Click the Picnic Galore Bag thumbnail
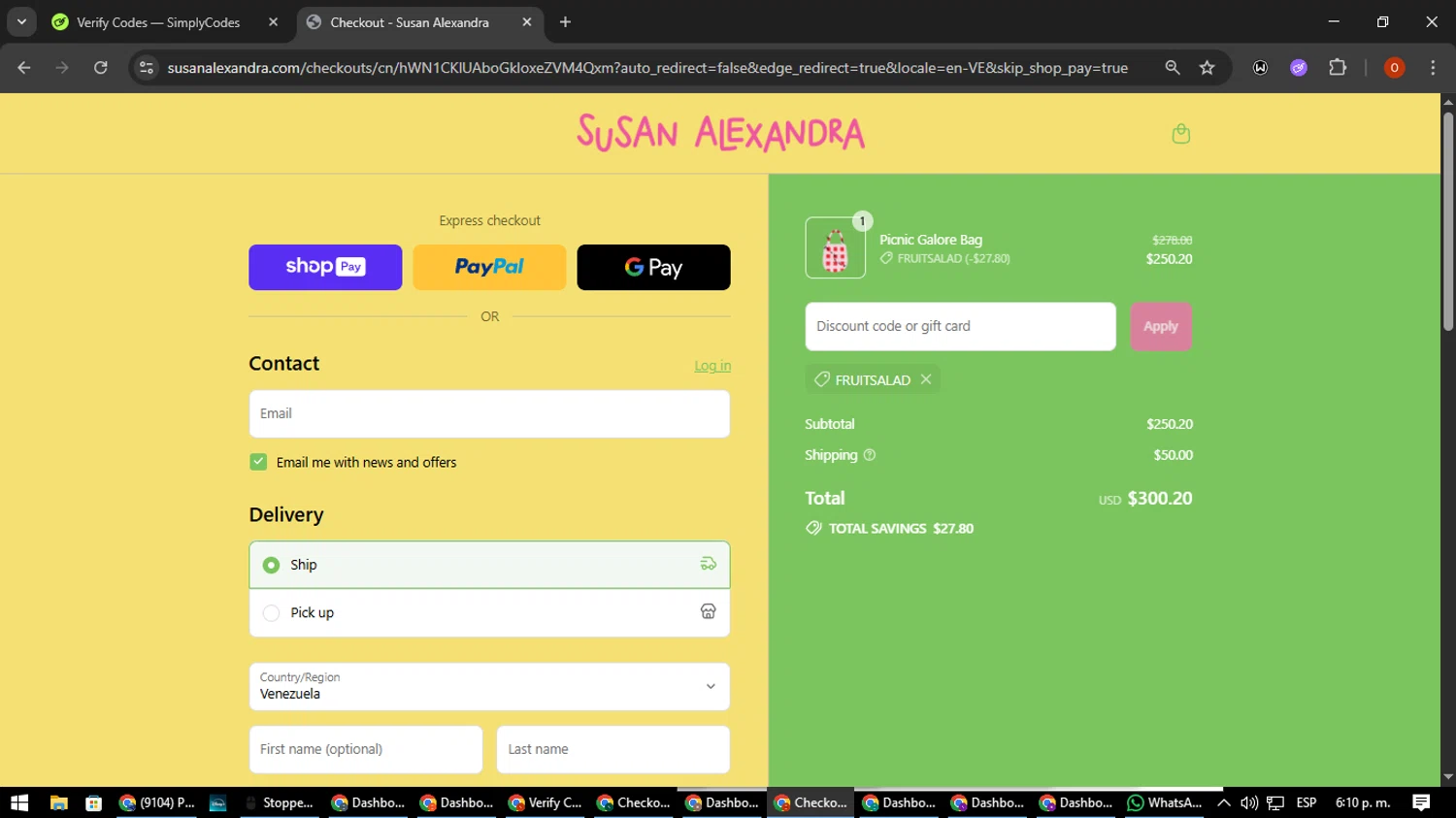The image size is (1456, 818). (835, 247)
